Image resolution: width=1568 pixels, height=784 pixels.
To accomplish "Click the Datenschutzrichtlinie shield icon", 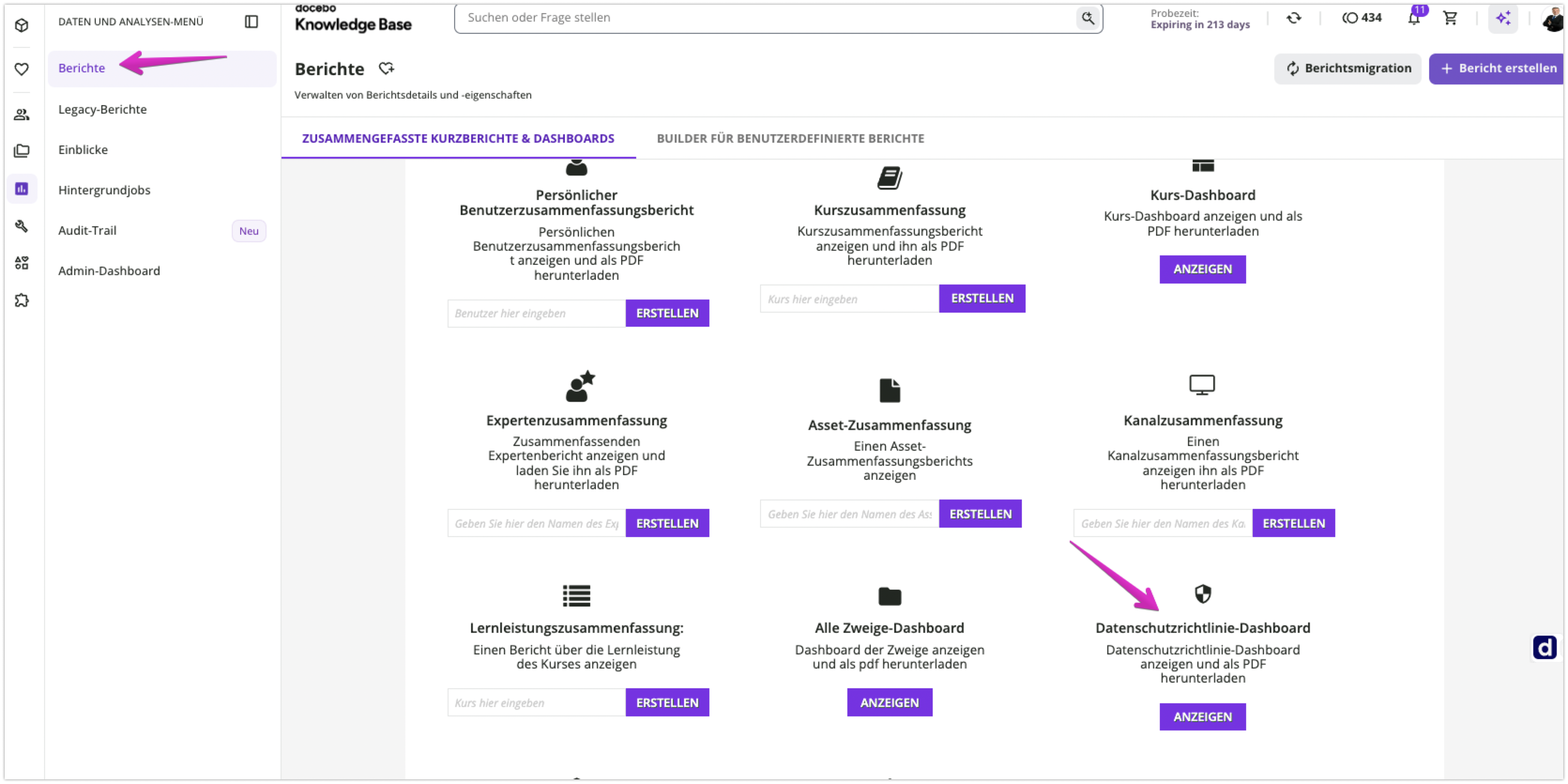I will click(1203, 593).
